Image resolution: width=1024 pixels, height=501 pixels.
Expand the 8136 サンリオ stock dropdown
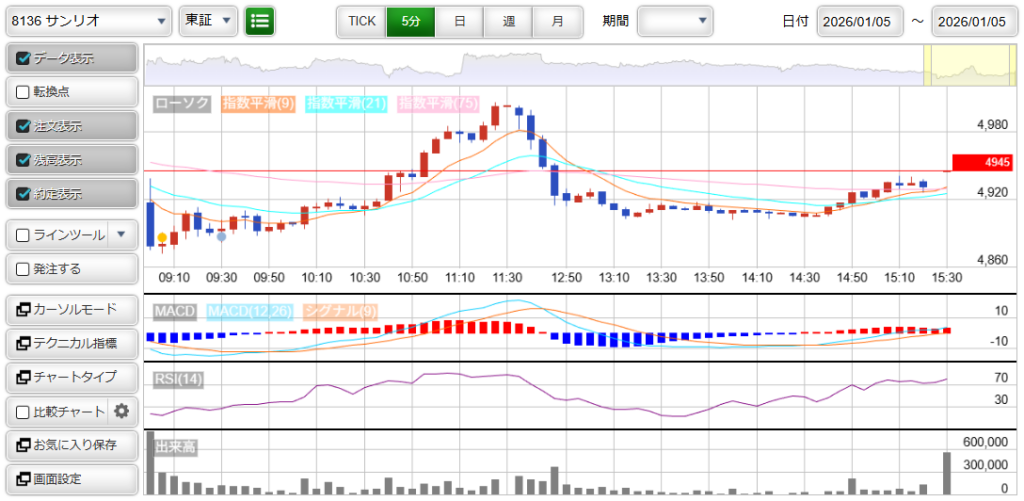point(88,20)
